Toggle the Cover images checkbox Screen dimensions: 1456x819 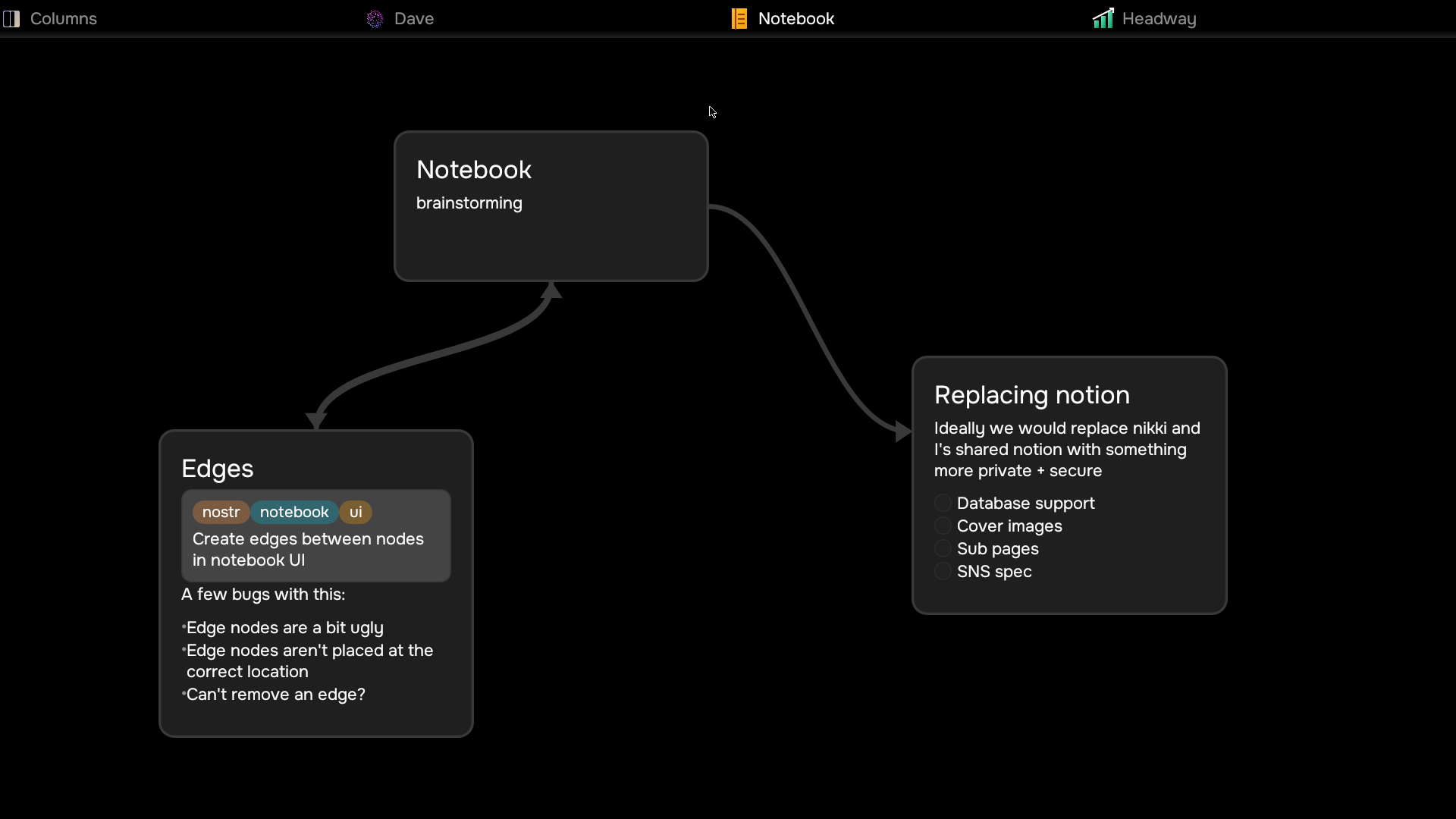click(943, 526)
